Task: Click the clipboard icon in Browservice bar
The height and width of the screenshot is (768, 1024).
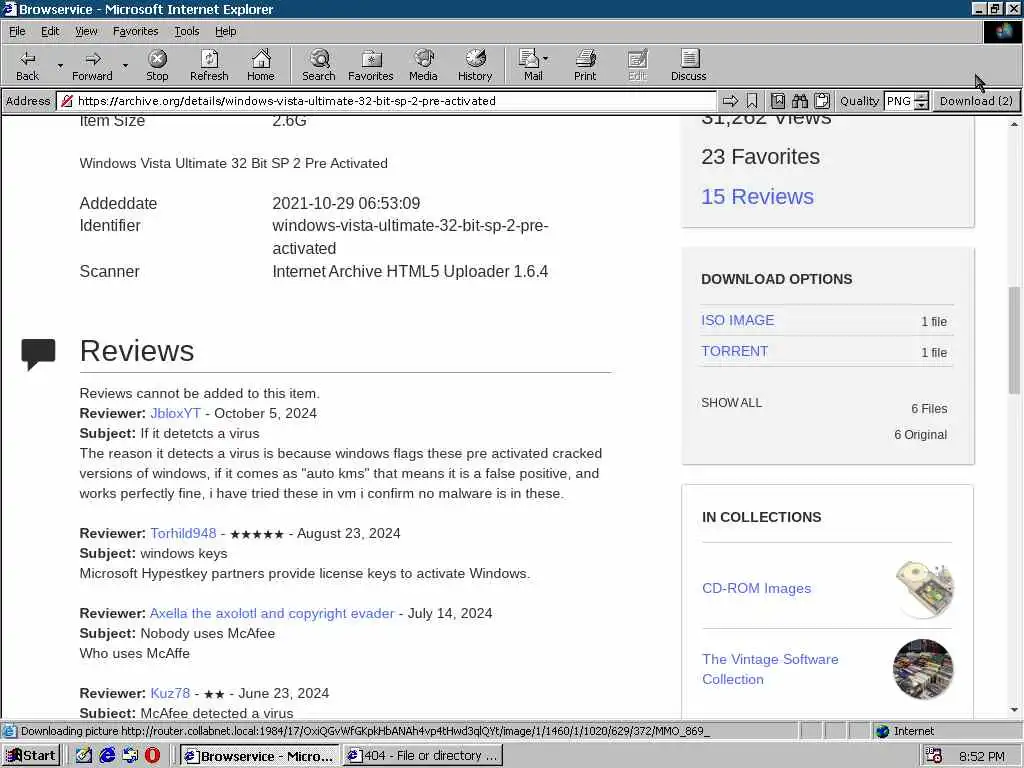Action: 822,101
